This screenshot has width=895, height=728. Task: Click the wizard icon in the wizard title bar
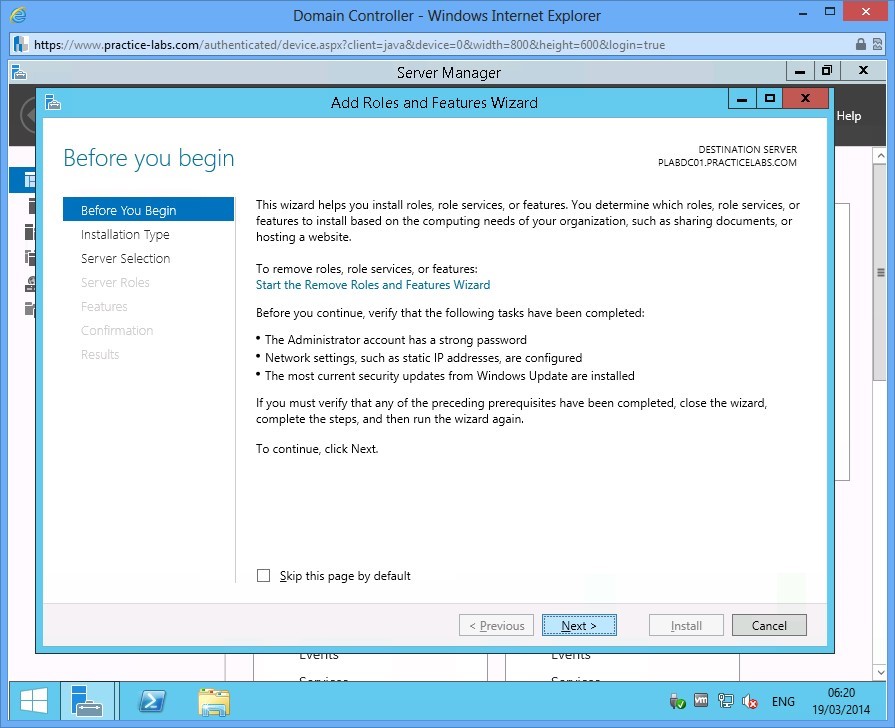[53, 102]
